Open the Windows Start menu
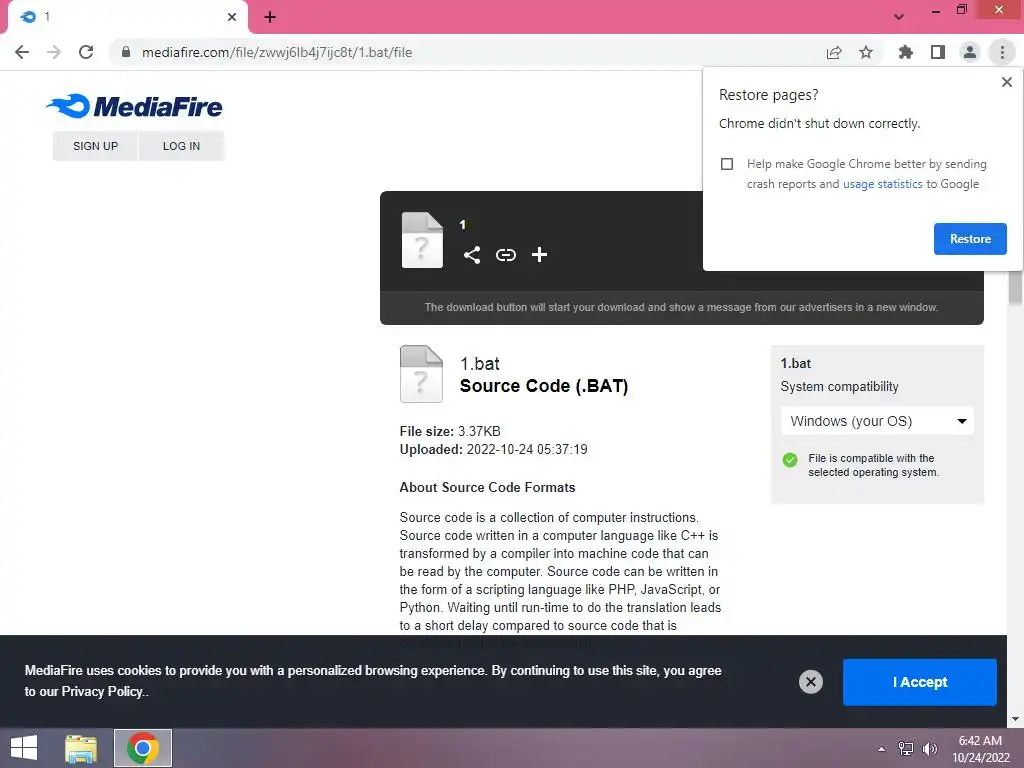Viewport: 1024px width, 768px height. [x=24, y=748]
